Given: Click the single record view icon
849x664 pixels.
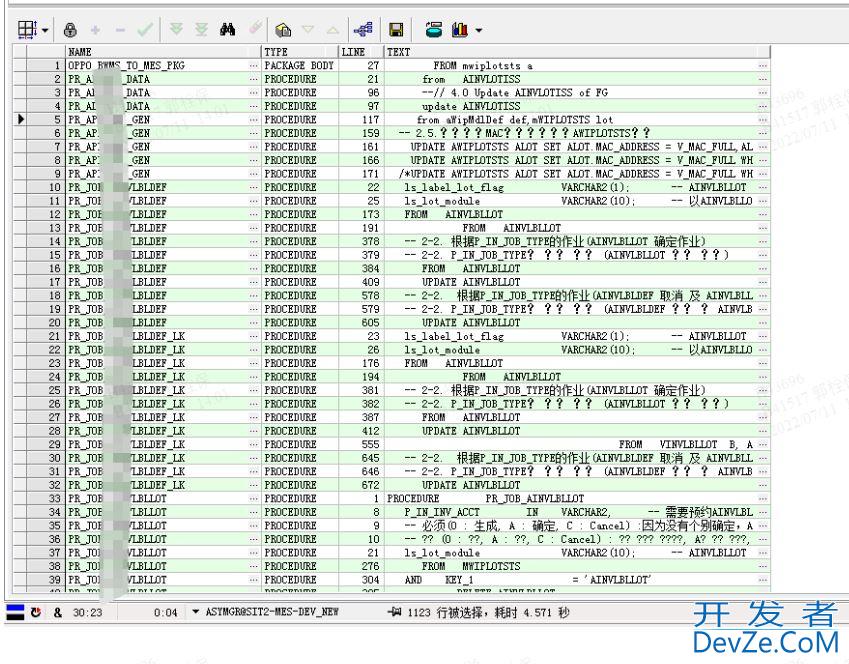Looking at the screenshot, I should [434, 29].
